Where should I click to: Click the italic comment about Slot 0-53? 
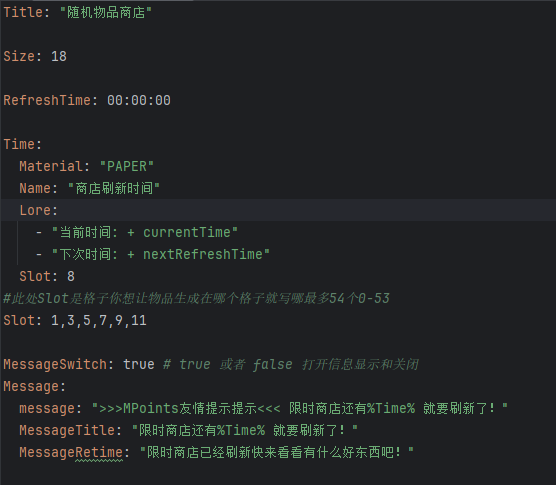tap(196, 298)
